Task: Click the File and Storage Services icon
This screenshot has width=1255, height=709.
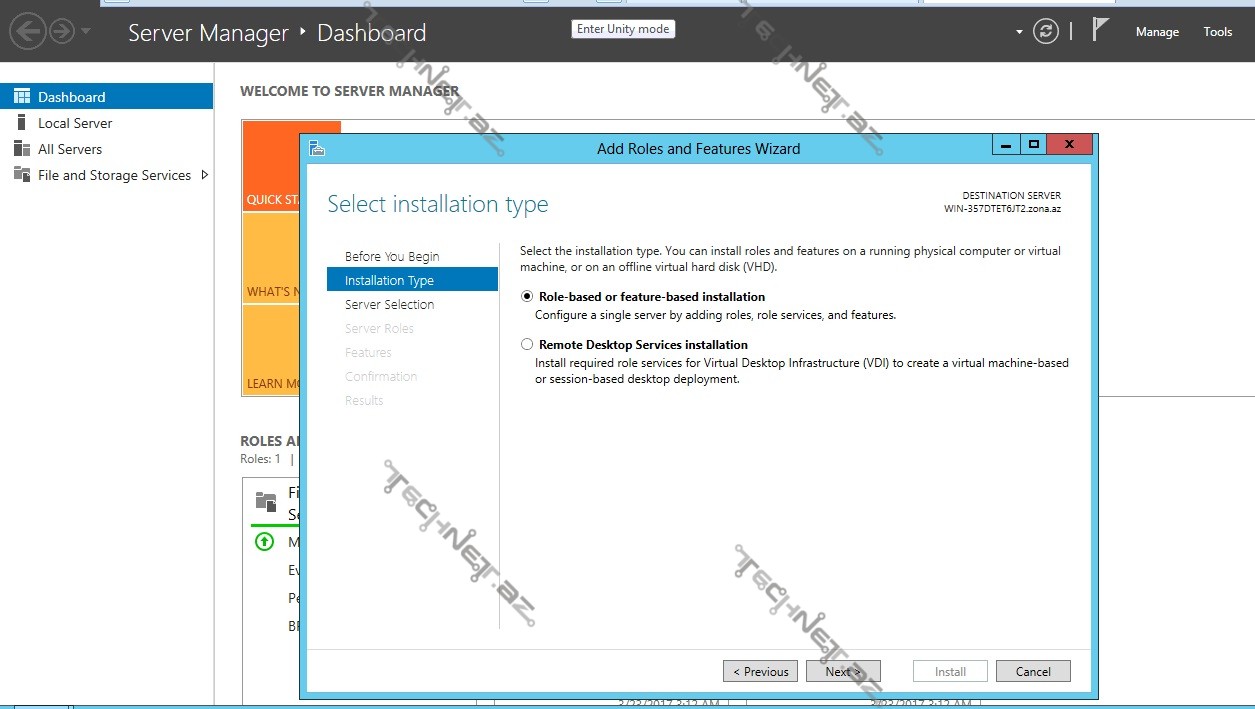Action: click(22, 175)
